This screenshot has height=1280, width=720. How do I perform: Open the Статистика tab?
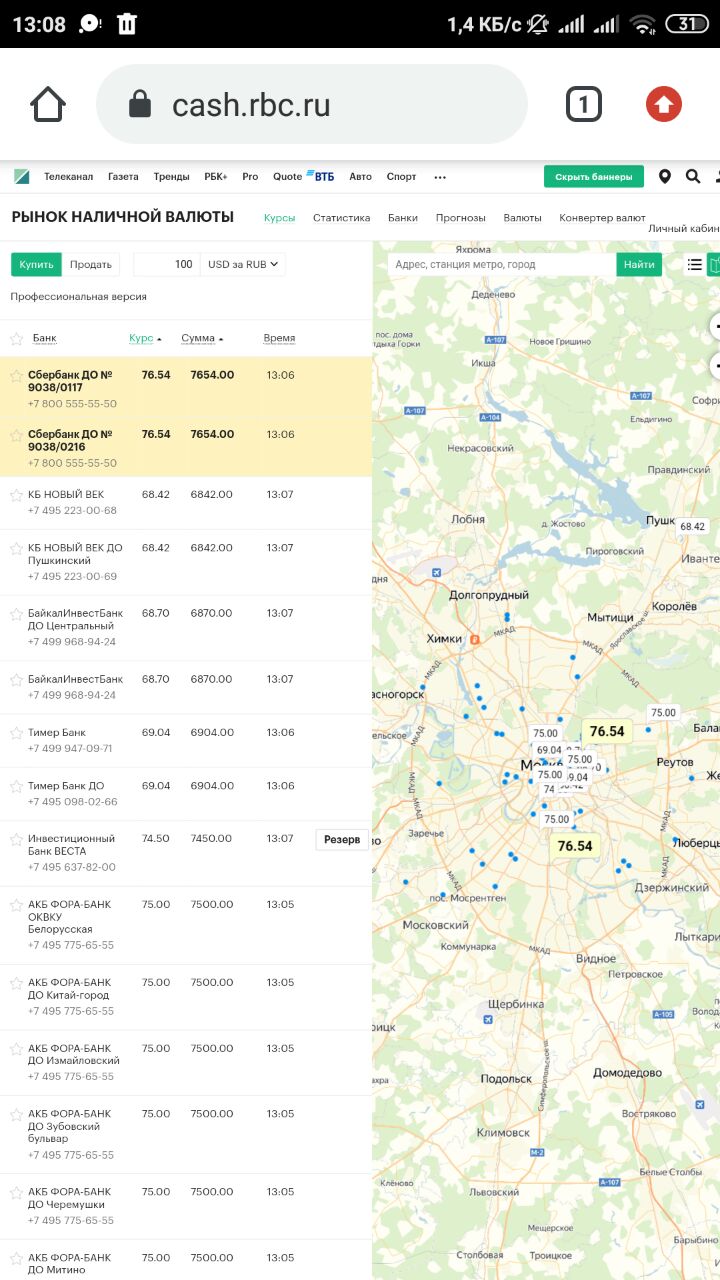341,217
